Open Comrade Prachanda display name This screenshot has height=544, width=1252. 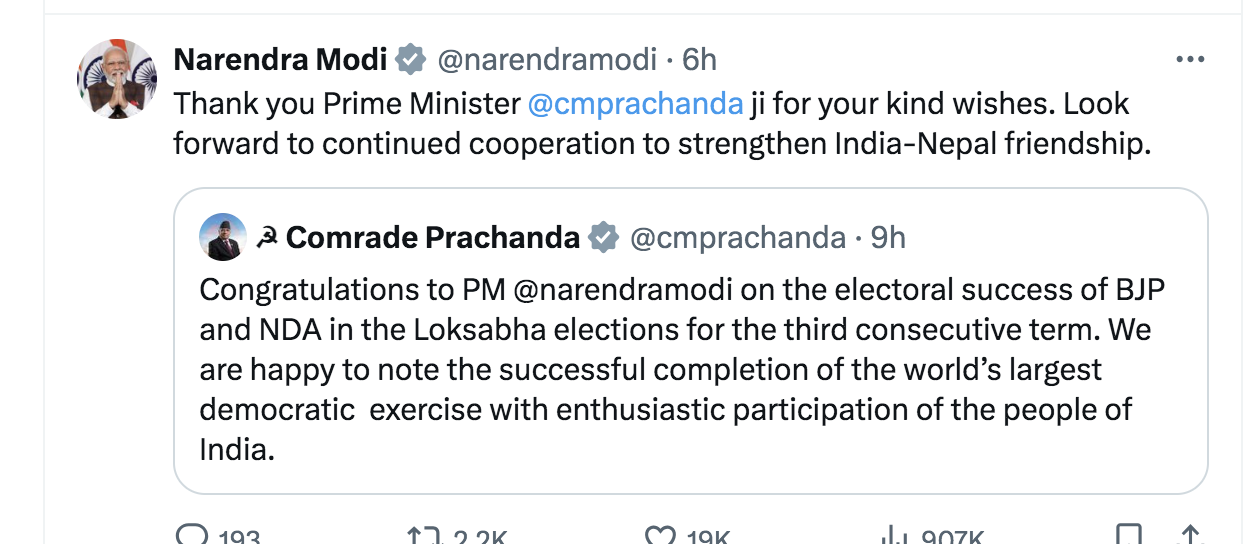pos(432,237)
